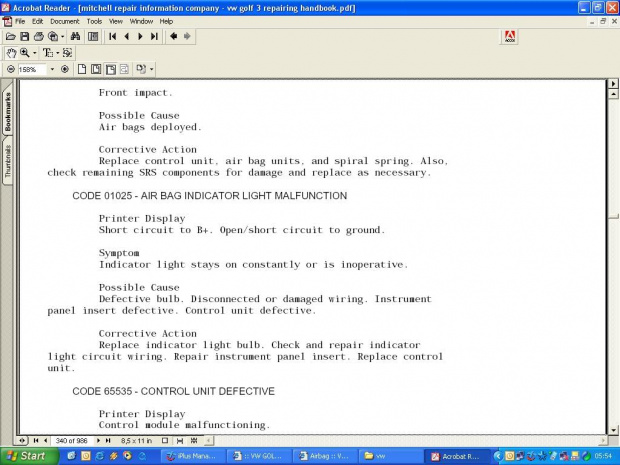Image resolution: width=620 pixels, height=465 pixels.
Task: Open the File menu
Action: (20, 21)
